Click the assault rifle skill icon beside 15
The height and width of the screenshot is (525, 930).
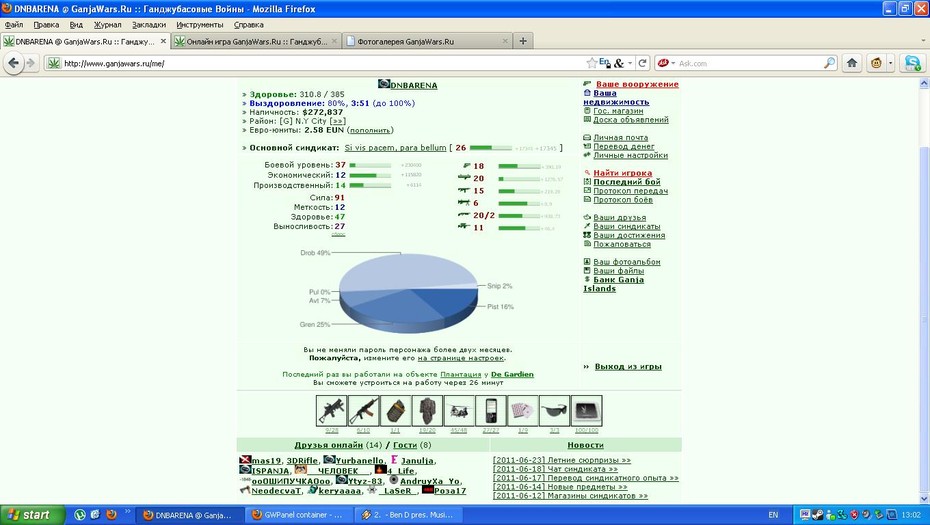tap(464, 190)
